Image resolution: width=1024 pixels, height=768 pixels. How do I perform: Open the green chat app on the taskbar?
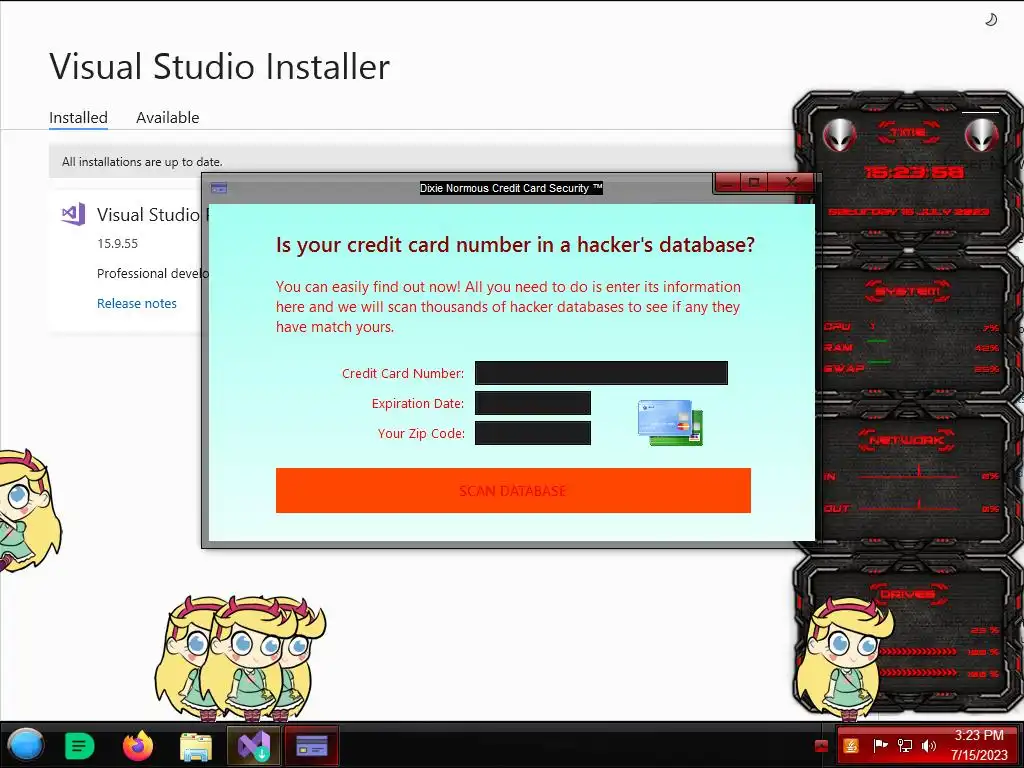pos(80,745)
